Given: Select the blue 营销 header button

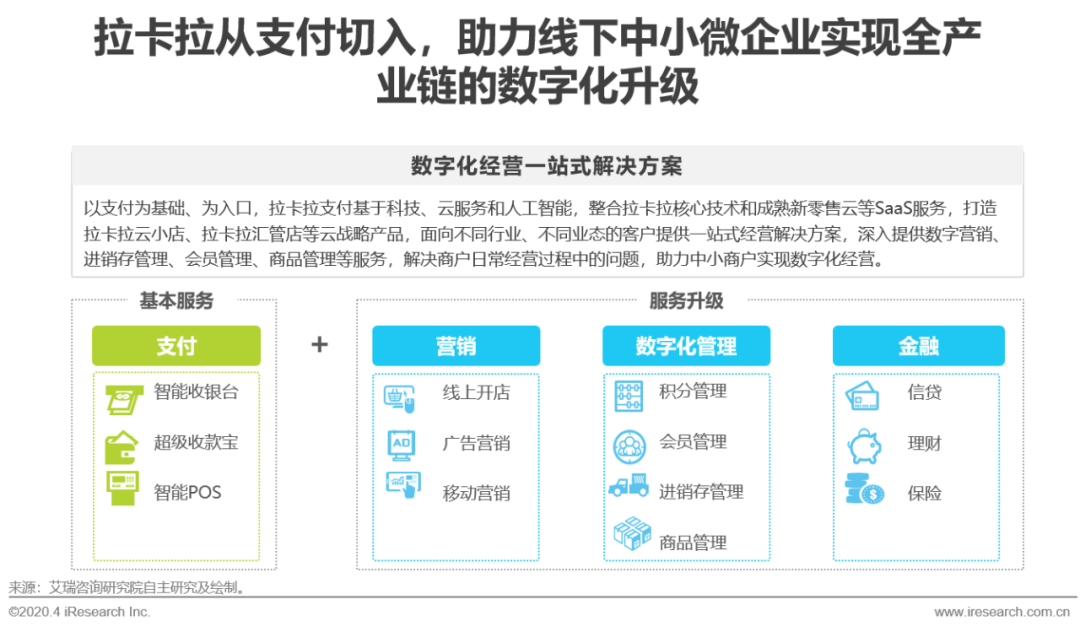Looking at the screenshot, I should point(456,346).
